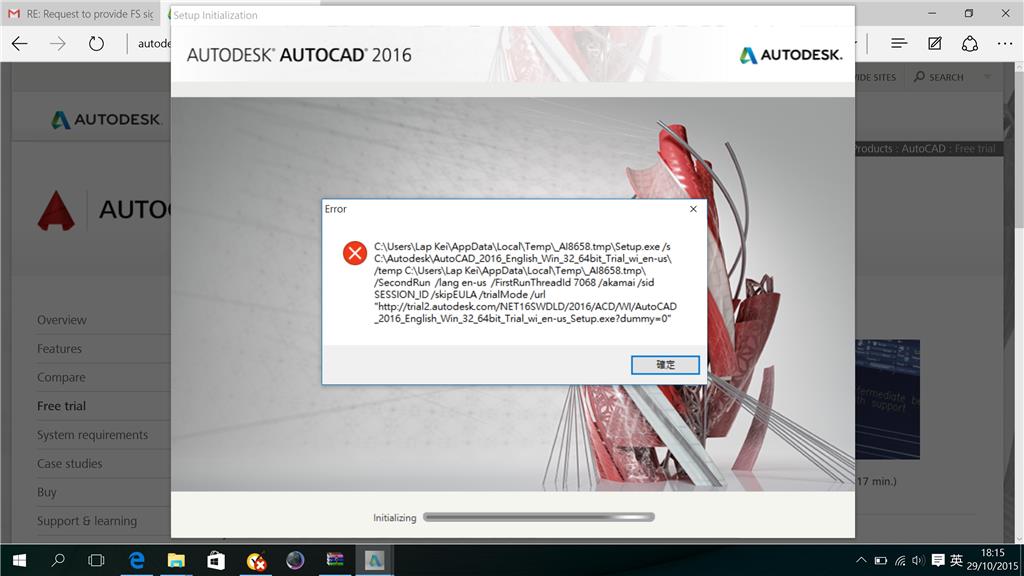
Task: Click the 'Initializing' status label
Action: [x=394, y=518]
